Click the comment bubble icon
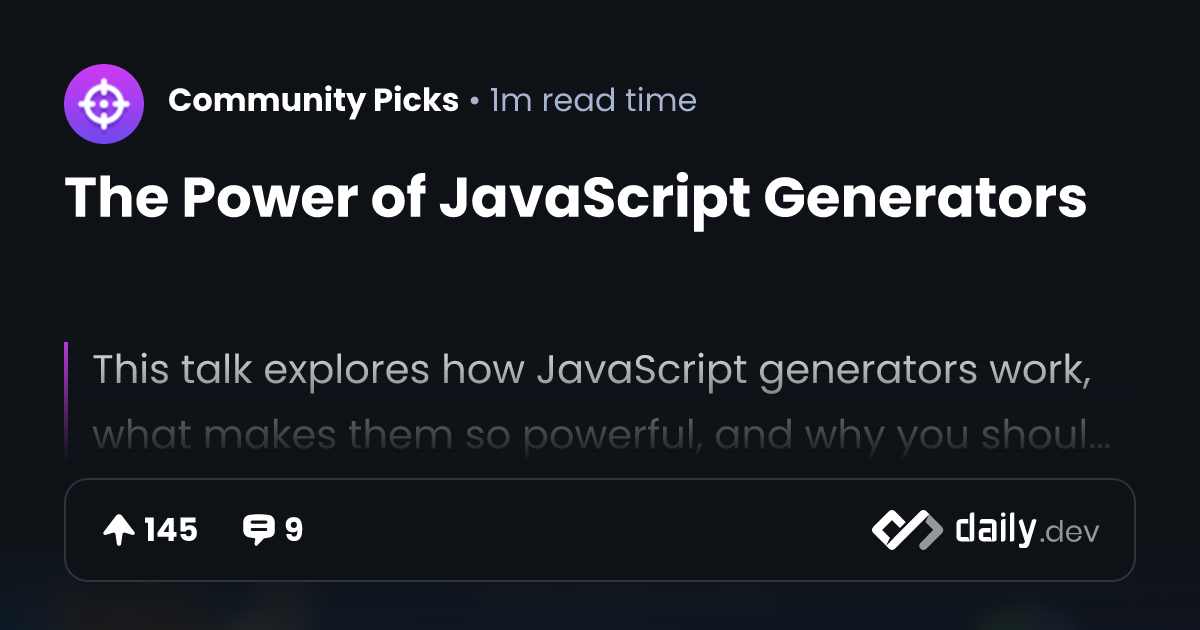This screenshot has height=630, width=1200. (x=259, y=530)
